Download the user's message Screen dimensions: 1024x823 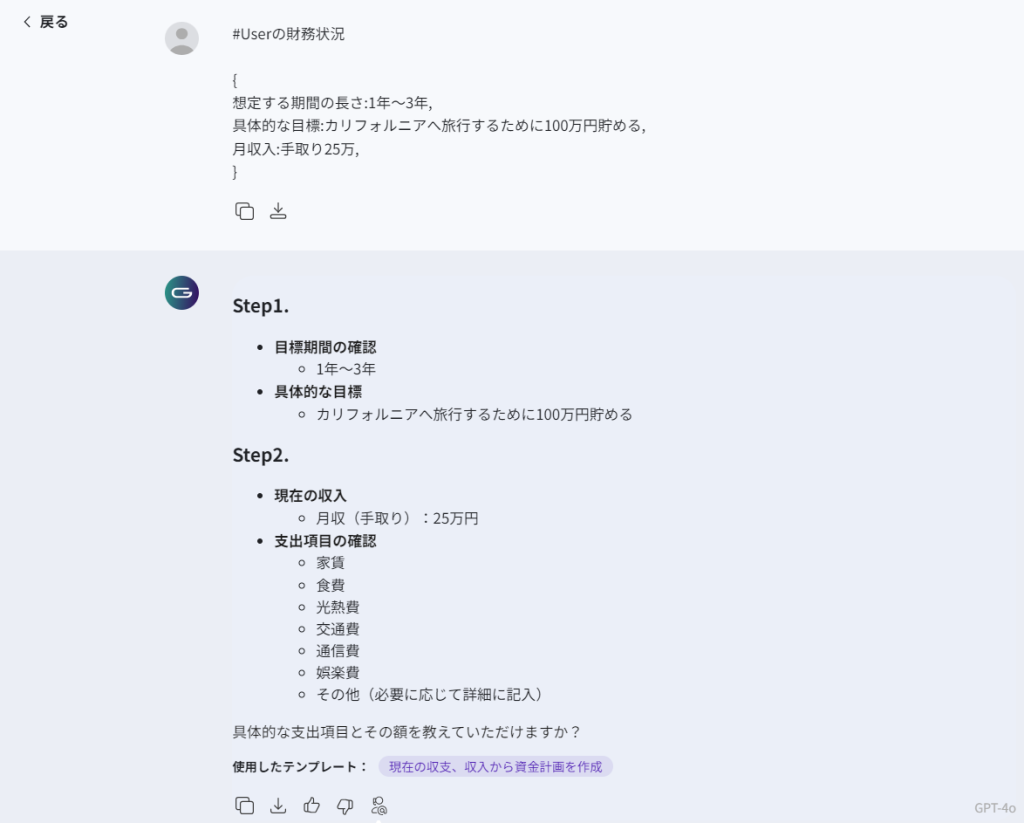278,211
